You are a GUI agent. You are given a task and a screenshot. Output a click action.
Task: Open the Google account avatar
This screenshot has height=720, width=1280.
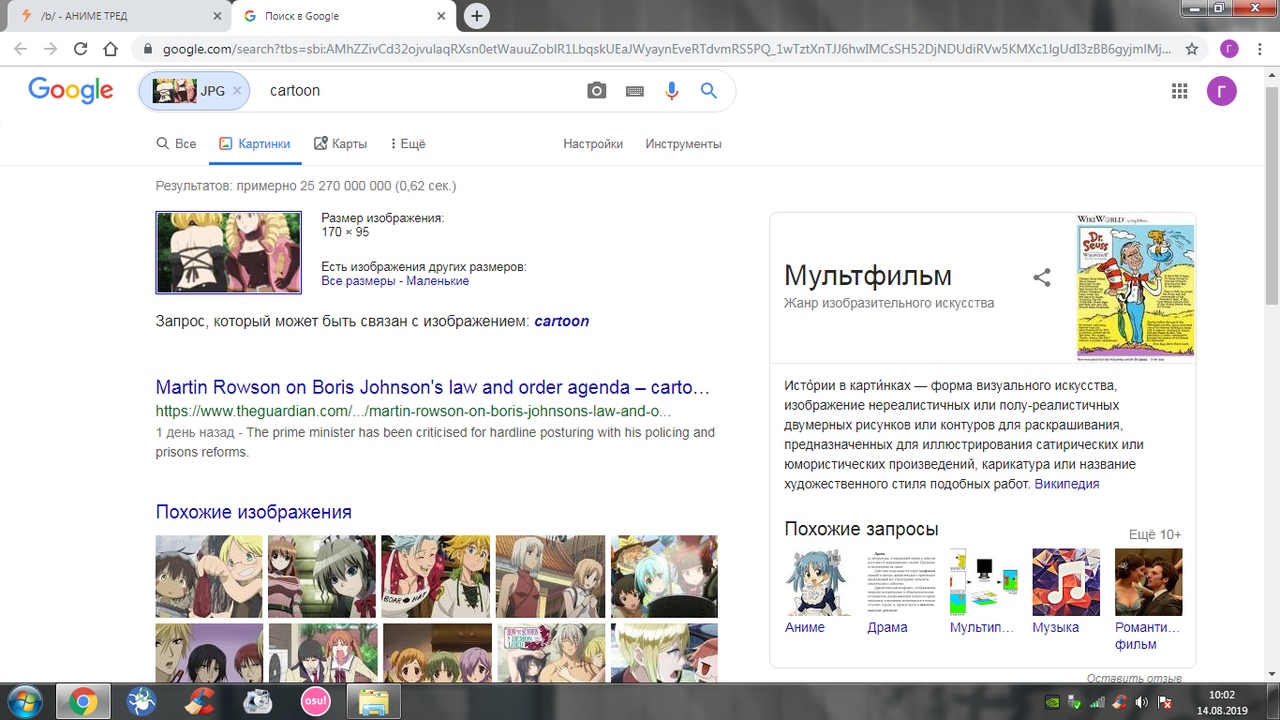click(x=1222, y=92)
